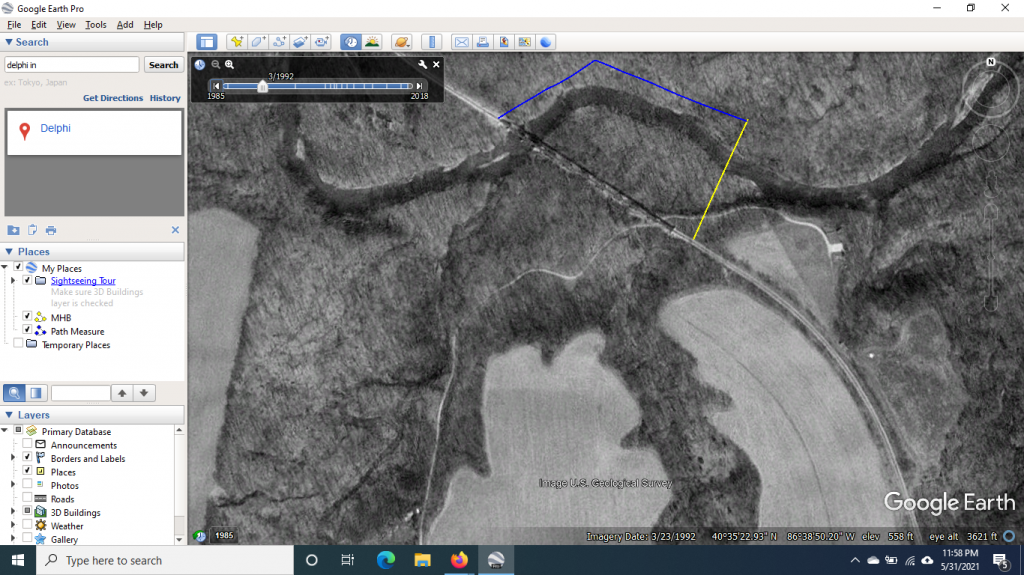
Task: Enable sunlight across the landscape
Action: coord(372,42)
